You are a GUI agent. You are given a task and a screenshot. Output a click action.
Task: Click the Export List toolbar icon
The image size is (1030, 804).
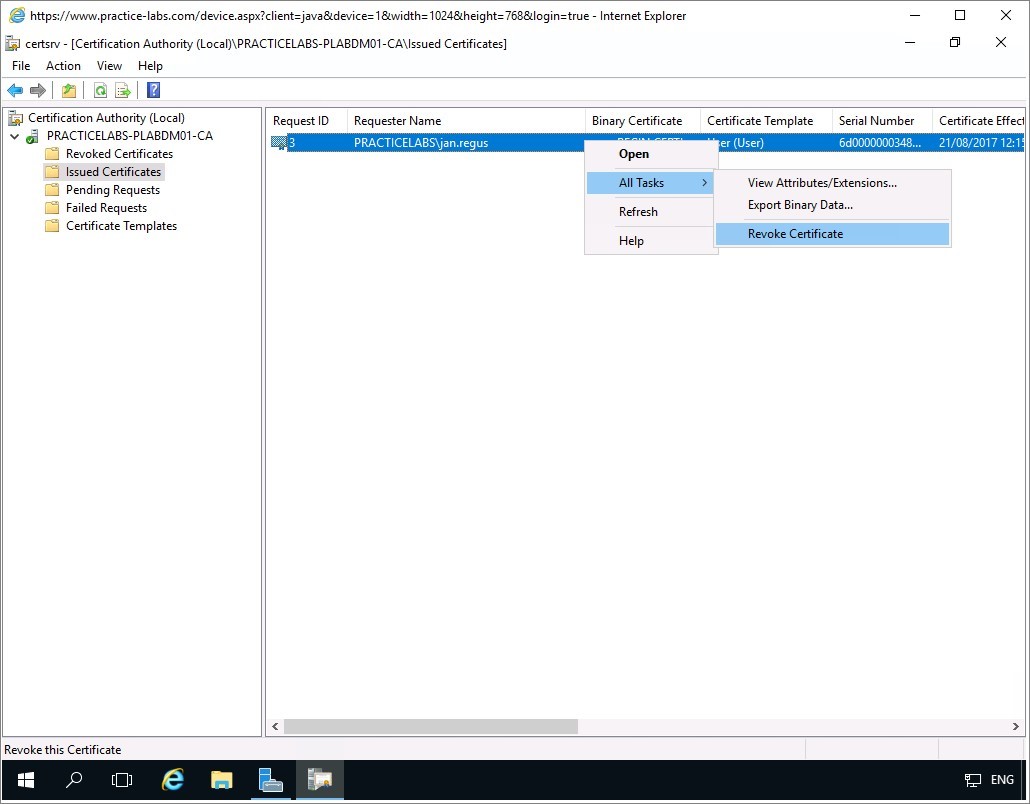click(123, 91)
